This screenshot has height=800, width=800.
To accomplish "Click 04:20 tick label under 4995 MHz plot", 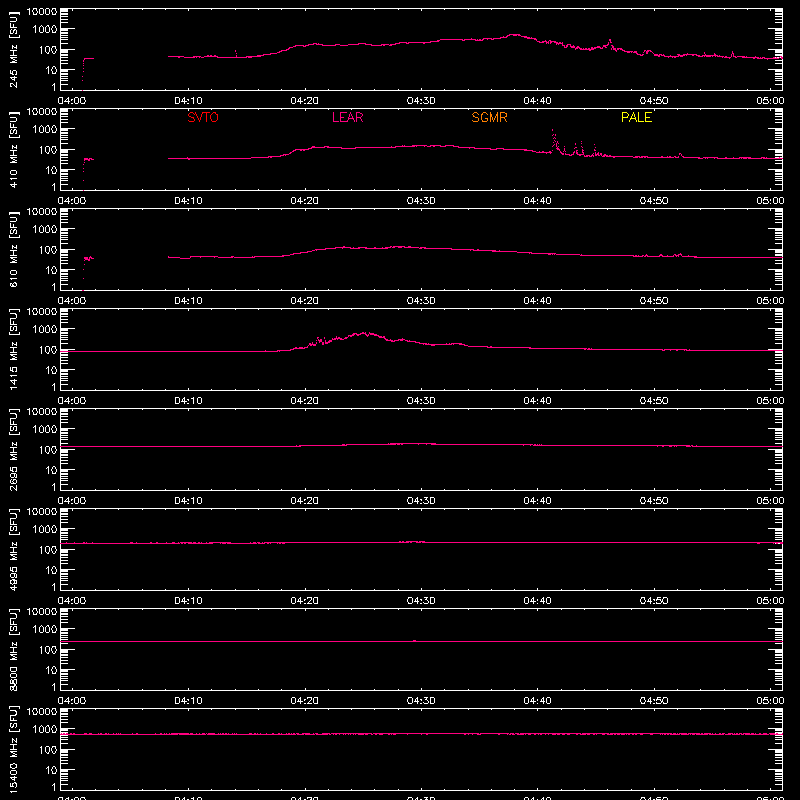I will click(305, 601).
